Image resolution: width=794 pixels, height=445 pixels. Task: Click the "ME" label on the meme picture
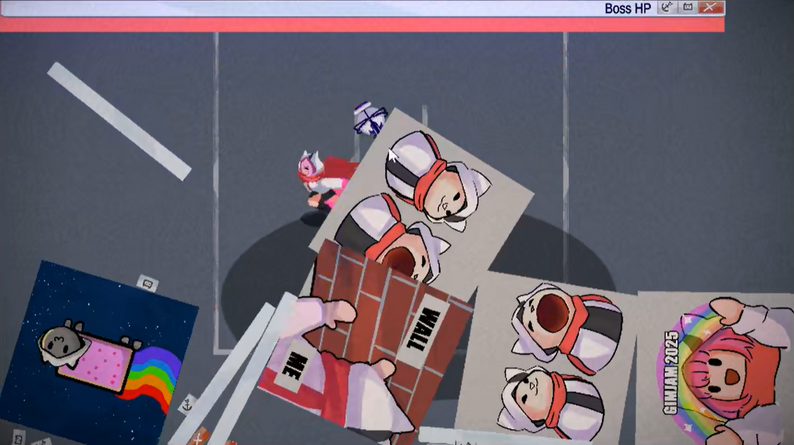coord(293,367)
